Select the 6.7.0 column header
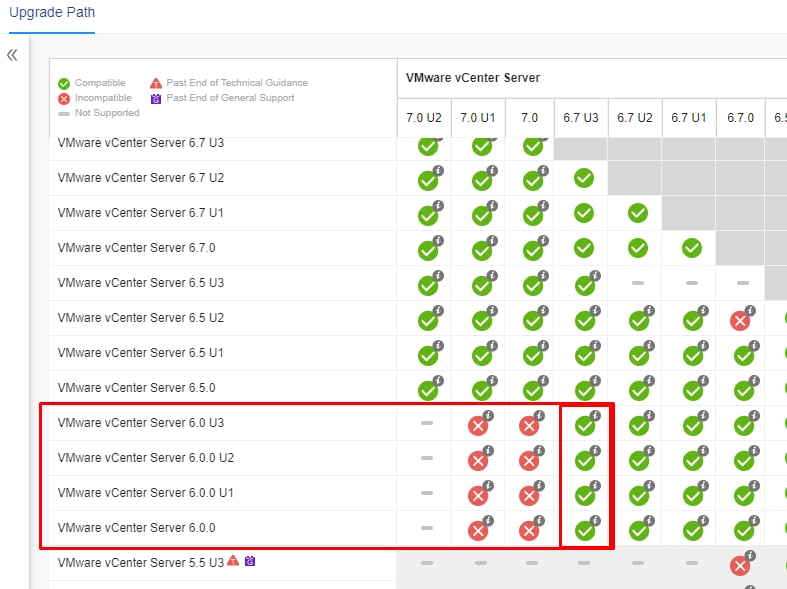The image size is (787, 589). click(740, 118)
